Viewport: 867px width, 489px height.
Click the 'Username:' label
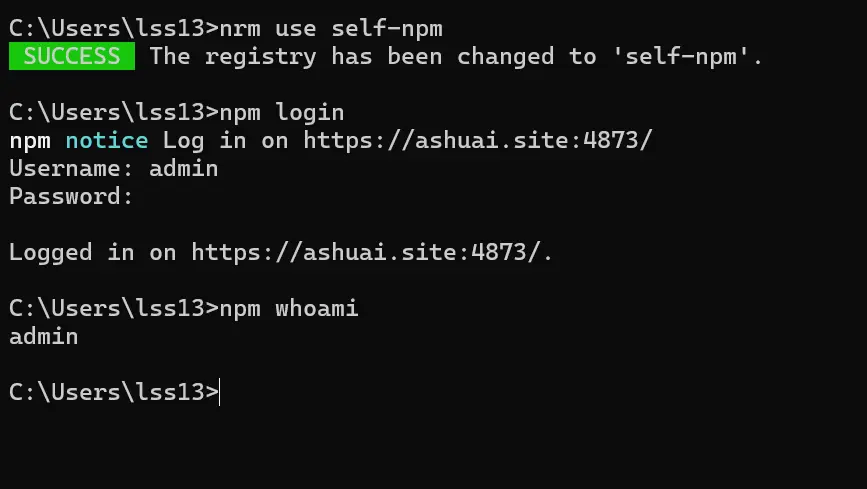[72, 168]
